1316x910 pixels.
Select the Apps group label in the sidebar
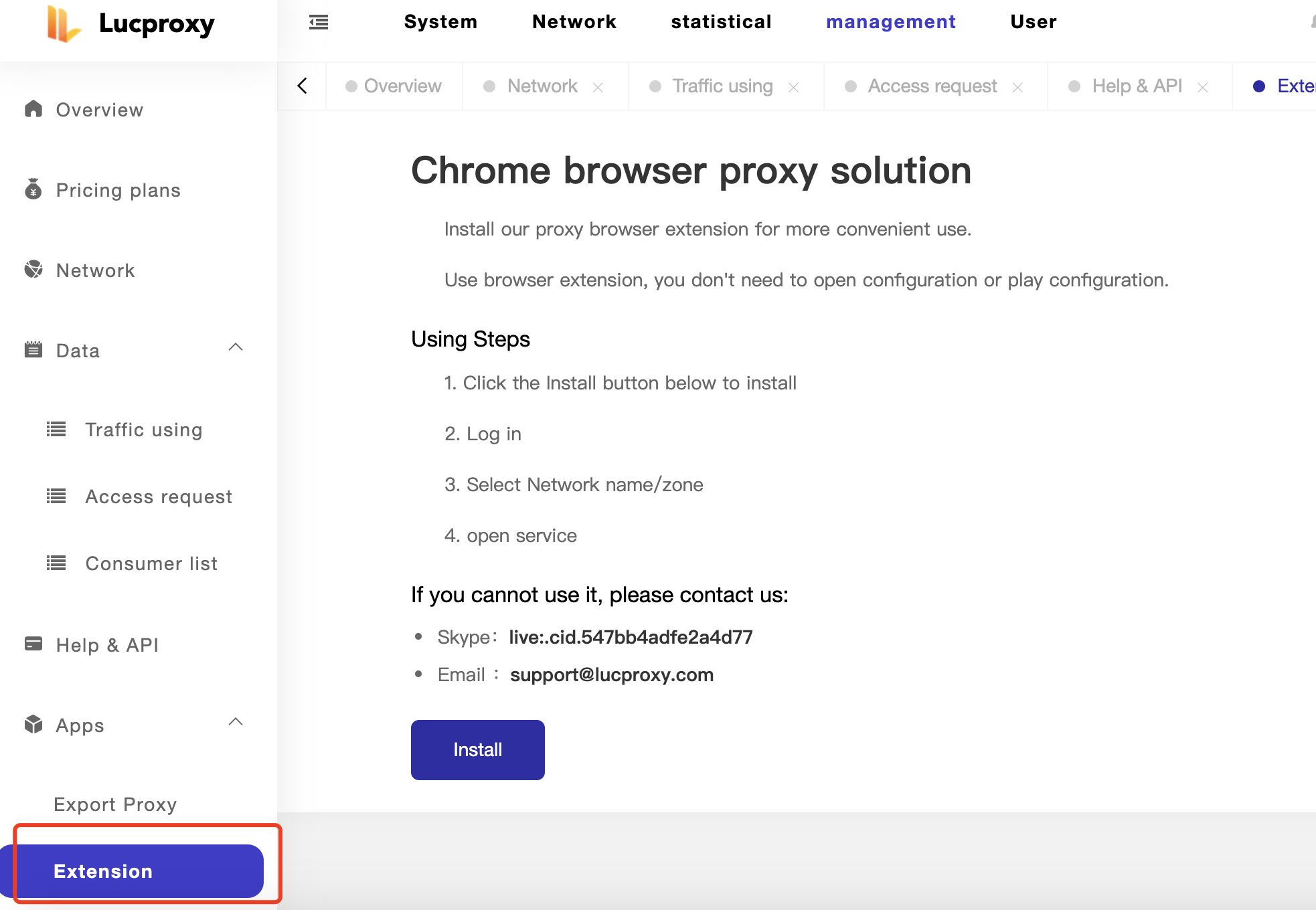[x=80, y=725]
